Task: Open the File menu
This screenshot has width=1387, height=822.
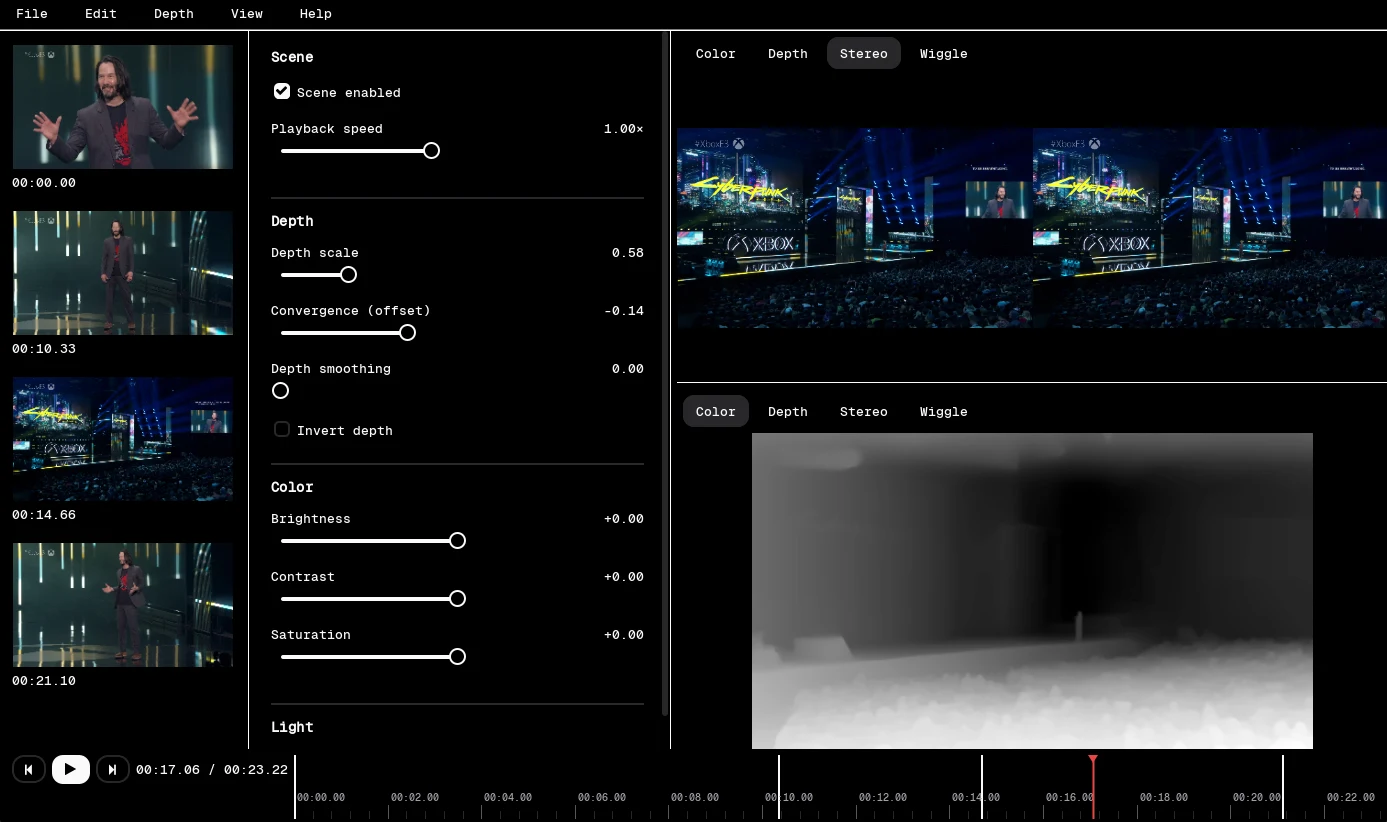Action: 32,14
